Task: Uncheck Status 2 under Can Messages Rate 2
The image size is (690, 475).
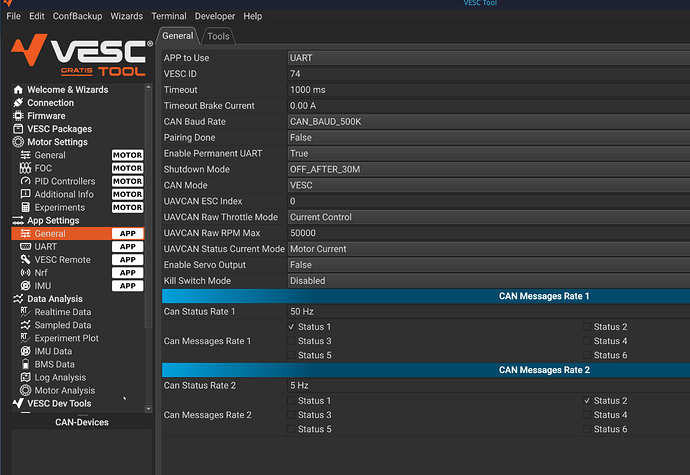Action: click(587, 401)
